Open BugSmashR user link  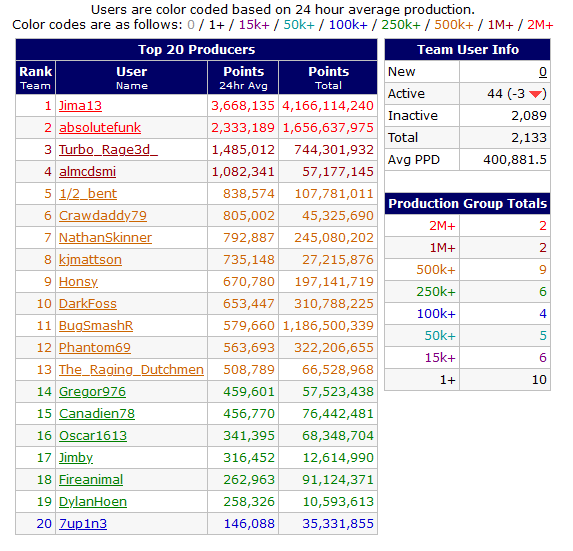point(96,326)
